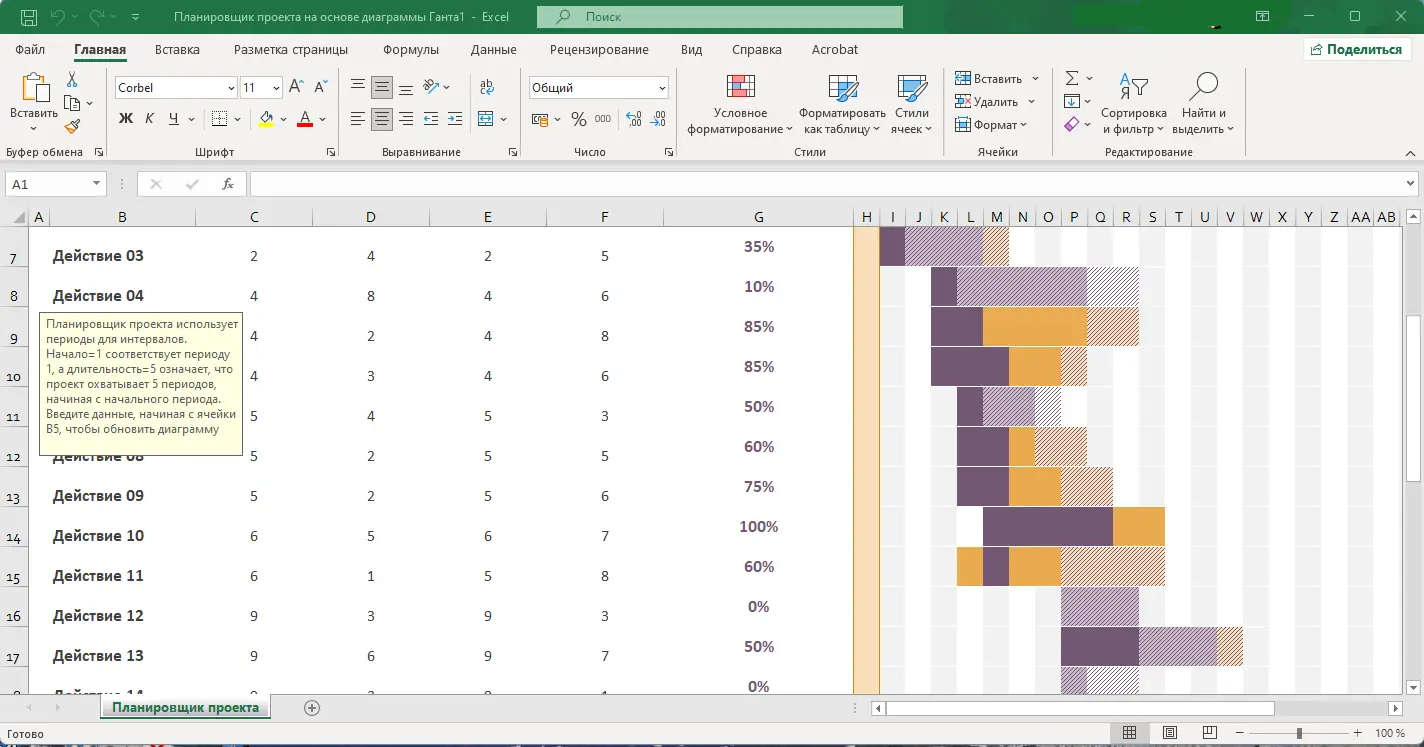Image resolution: width=1424 pixels, height=747 pixels.
Task: Open the Рецензирование menu tab
Action: pos(597,49)
